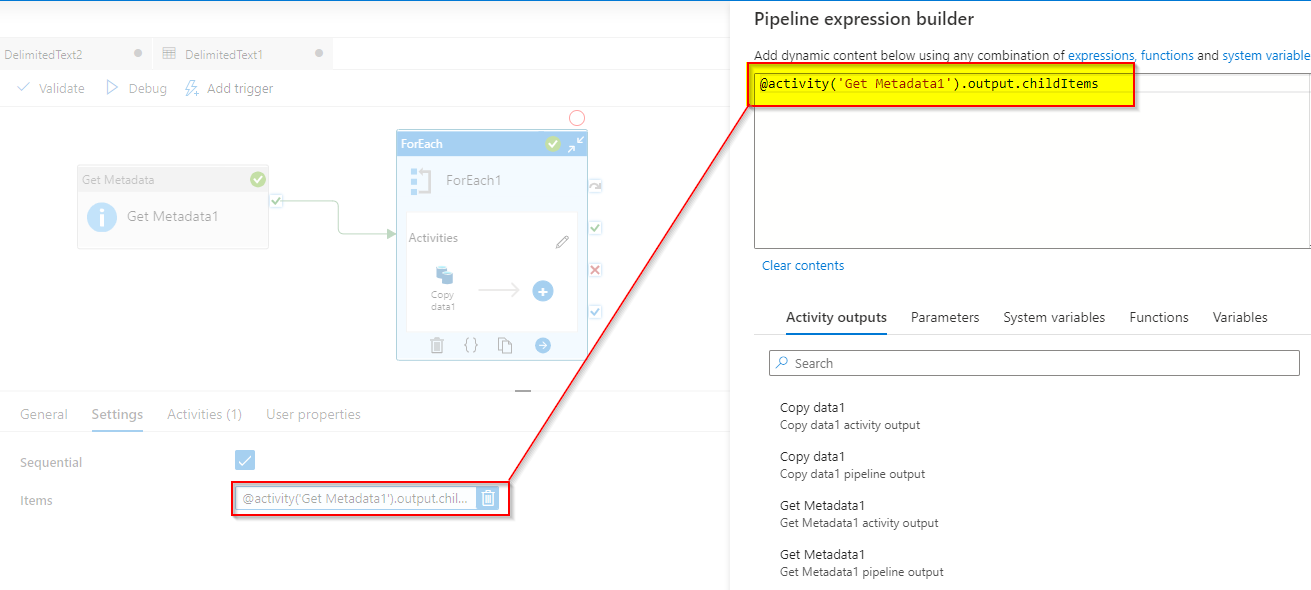The height and width of the screenshot is (590, 1311).
Task: Toggle the Sequential checkbox
Action: (x=245, y=460)
